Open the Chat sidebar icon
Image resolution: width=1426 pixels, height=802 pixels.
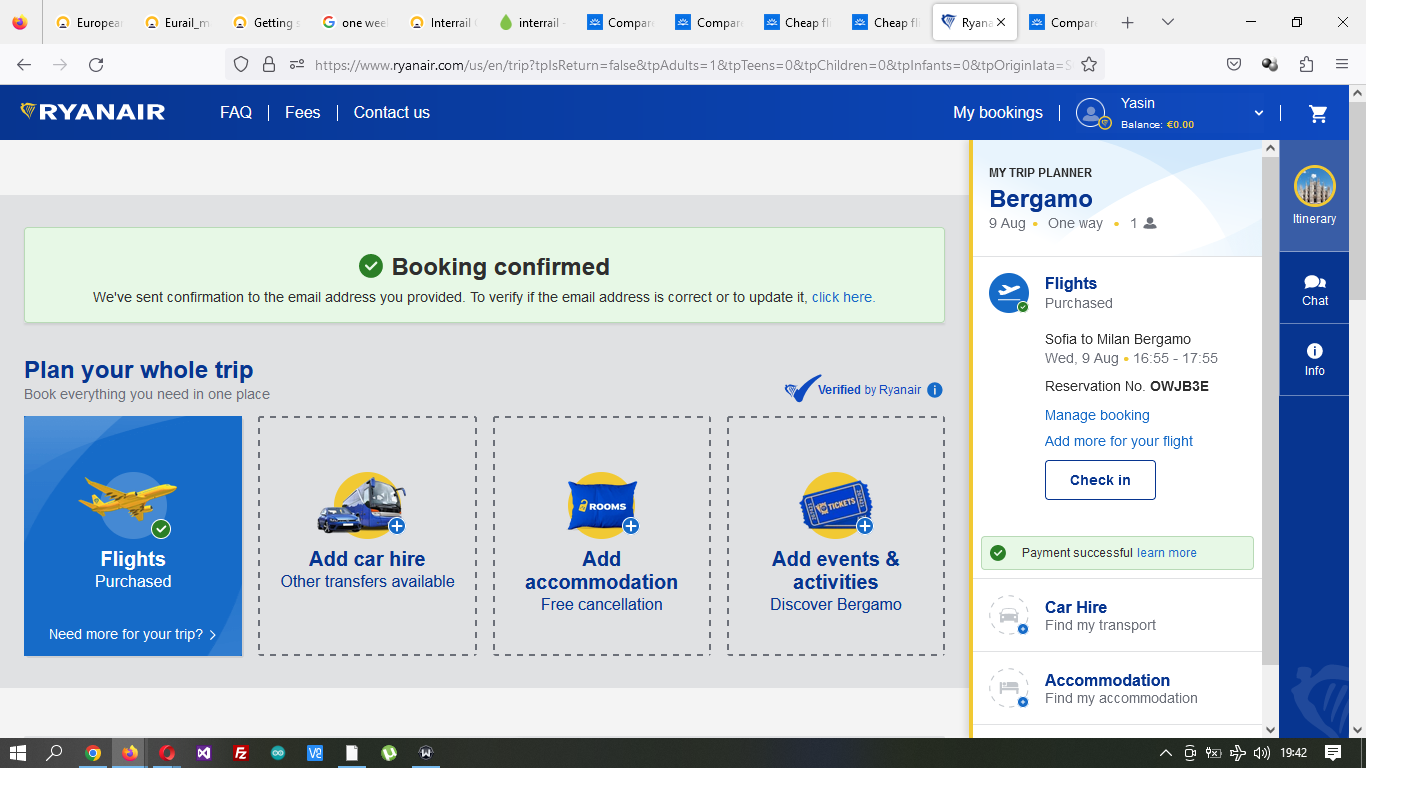pyautogui.click(x=1314, y=289)
